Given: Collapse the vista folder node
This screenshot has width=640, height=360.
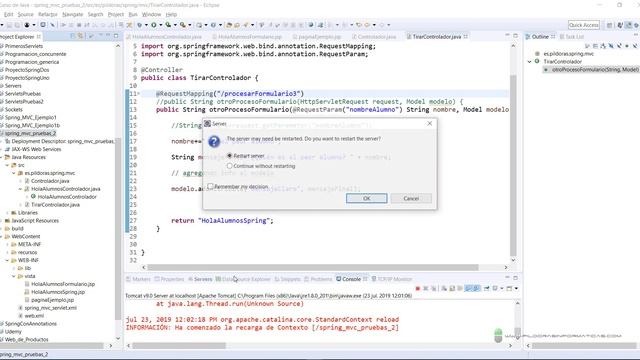Looking at the screenshot, I should pos(14,276).
